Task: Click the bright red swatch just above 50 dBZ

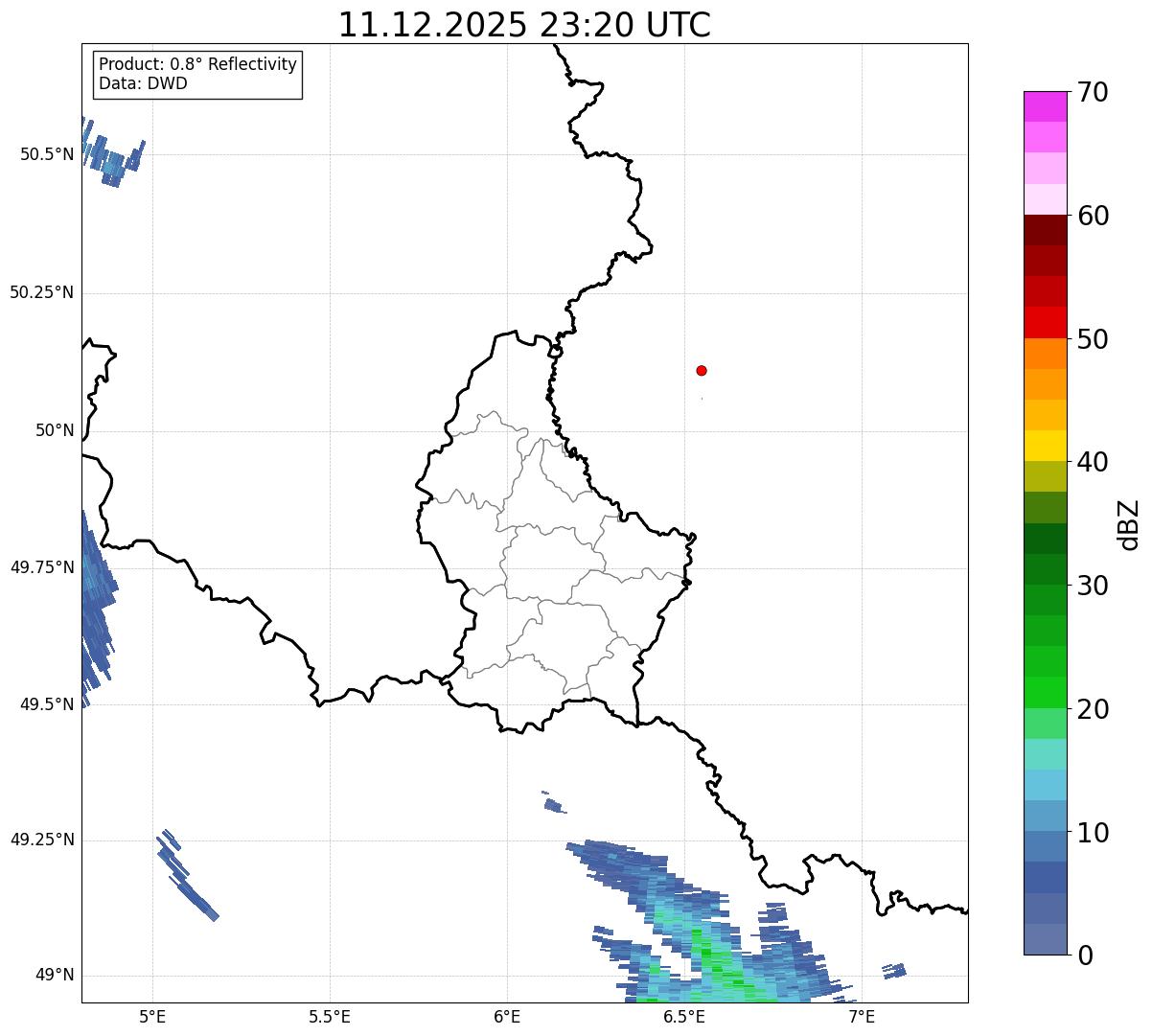Action: (x=1045, y=322)
